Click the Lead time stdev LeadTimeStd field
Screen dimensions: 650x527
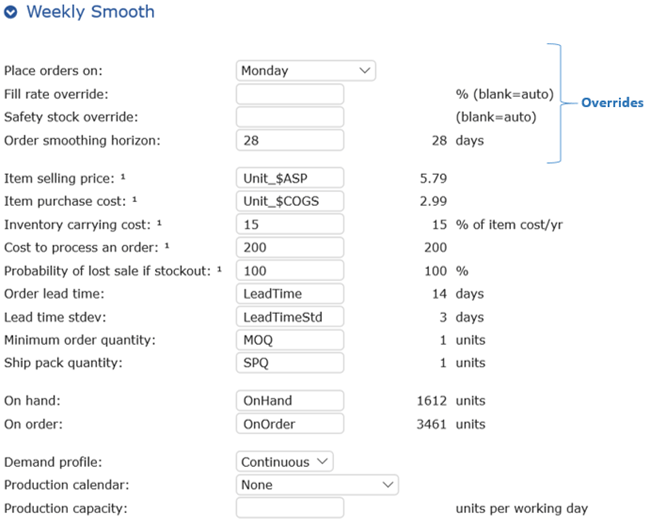tap(290, 317)
